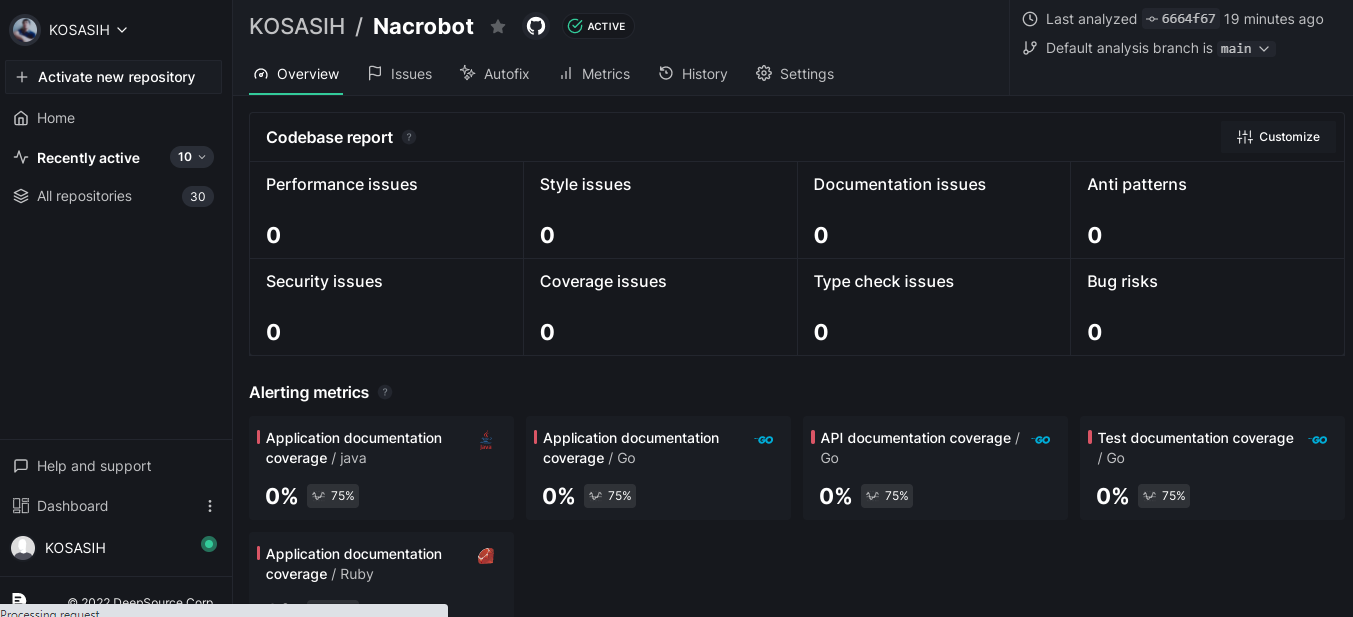This screenshot has height=617, width=1353.
Task: Click the Alerting metrics help icon
Action: (385, 392)
